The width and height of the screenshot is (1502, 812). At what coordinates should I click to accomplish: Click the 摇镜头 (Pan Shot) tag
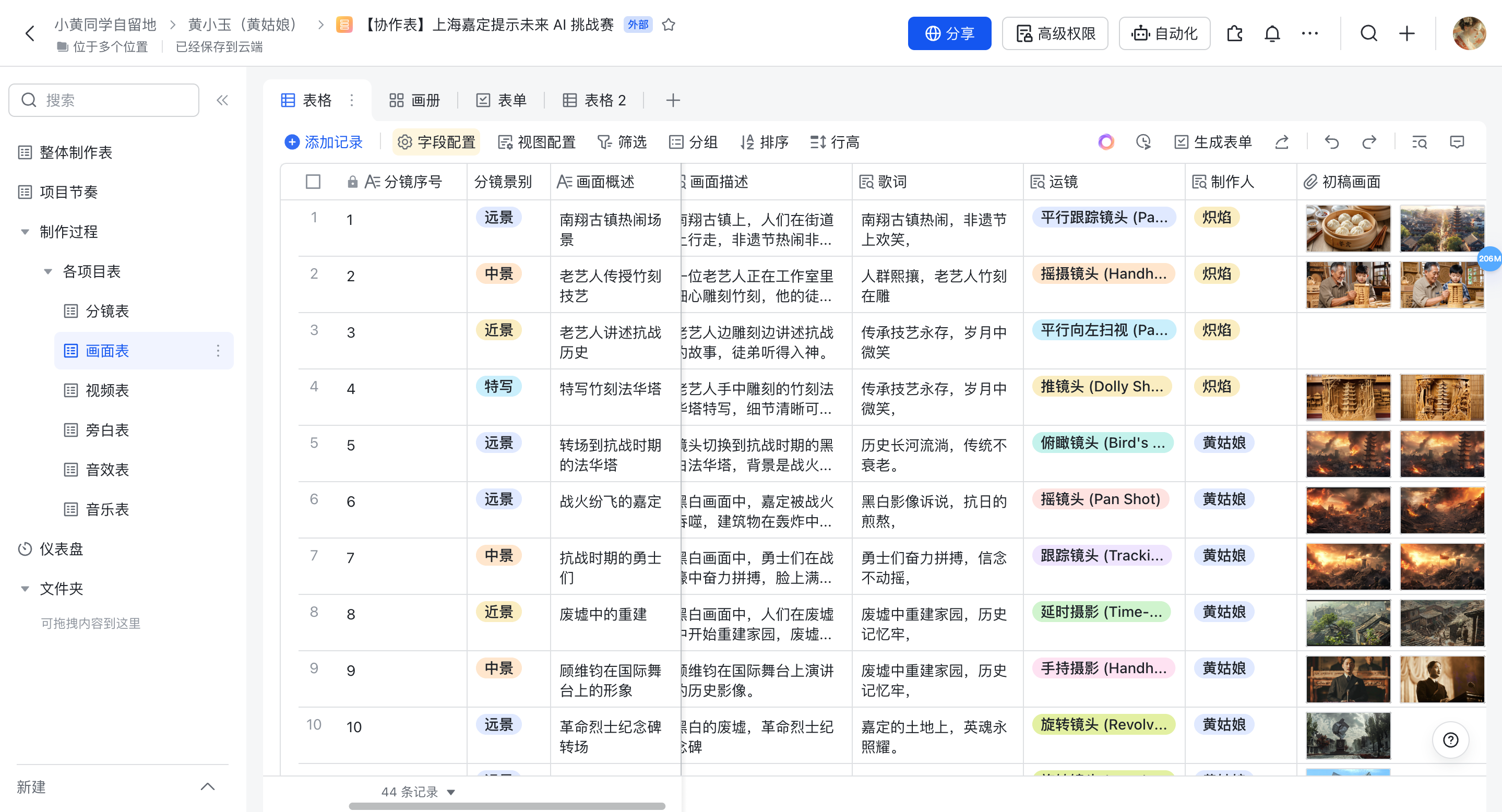point(1100,499)
